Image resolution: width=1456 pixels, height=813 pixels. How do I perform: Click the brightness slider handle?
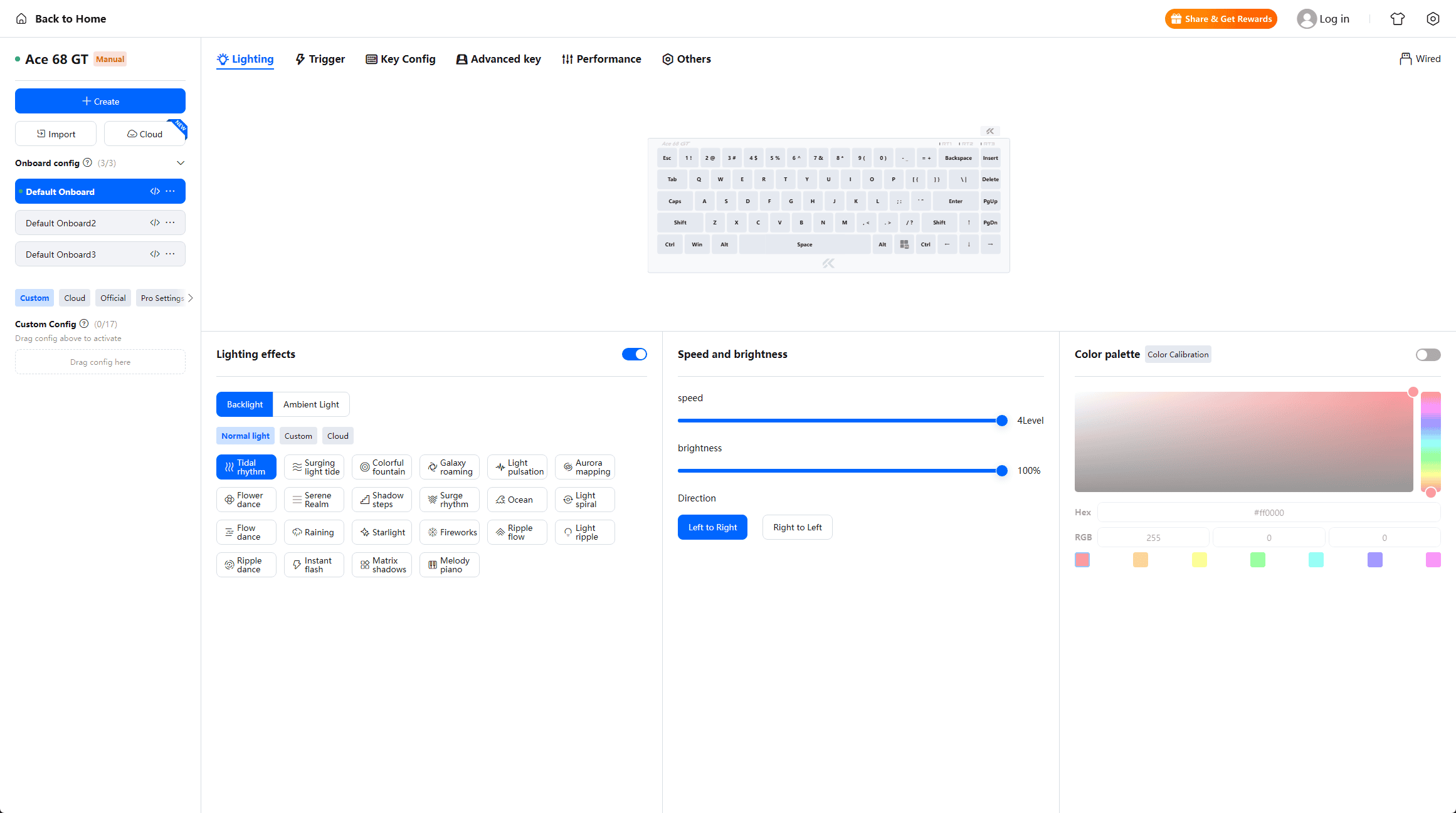[x=1002, y=471]
